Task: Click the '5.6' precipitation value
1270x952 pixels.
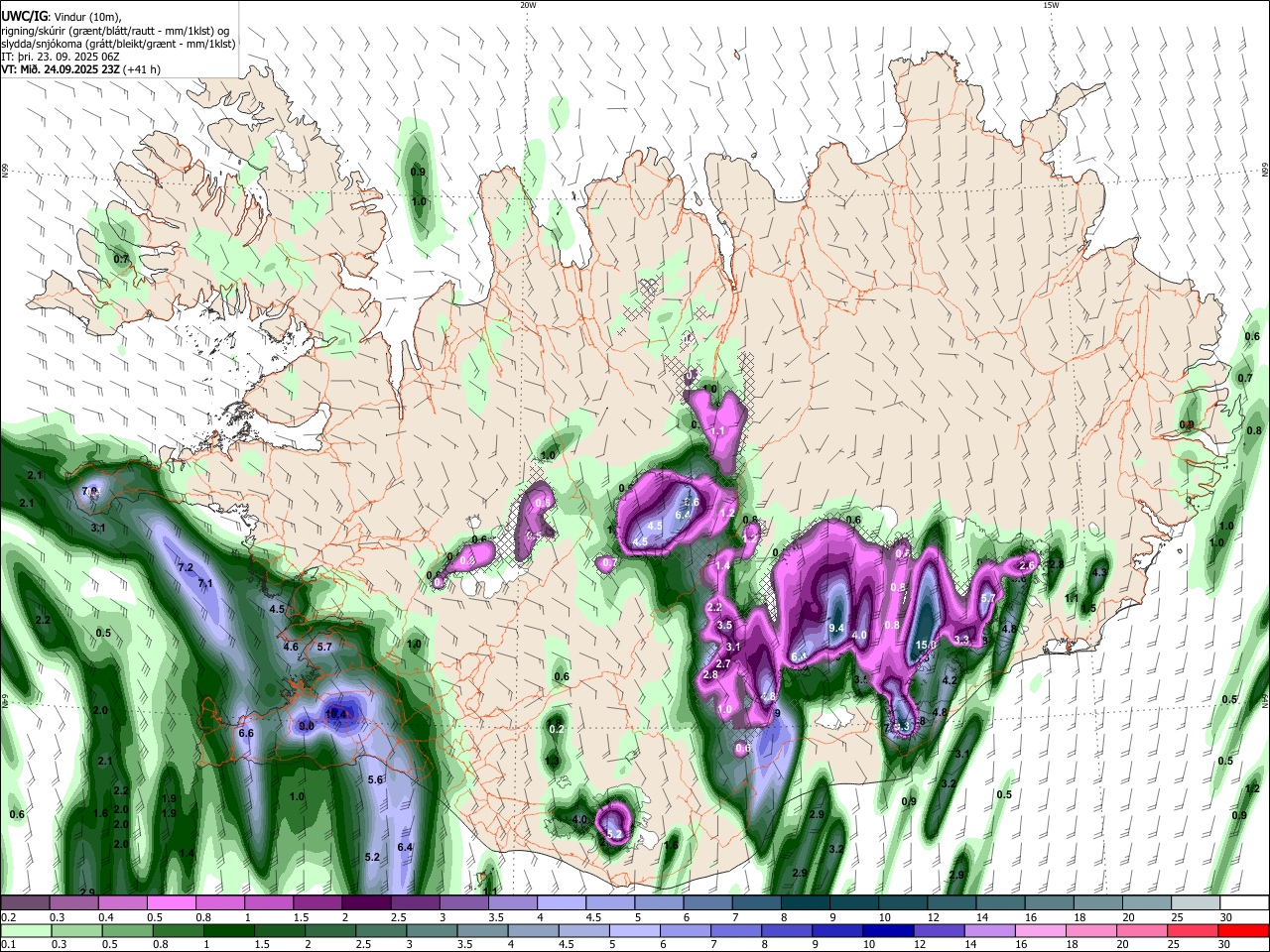Action: (x=375, y=780)
